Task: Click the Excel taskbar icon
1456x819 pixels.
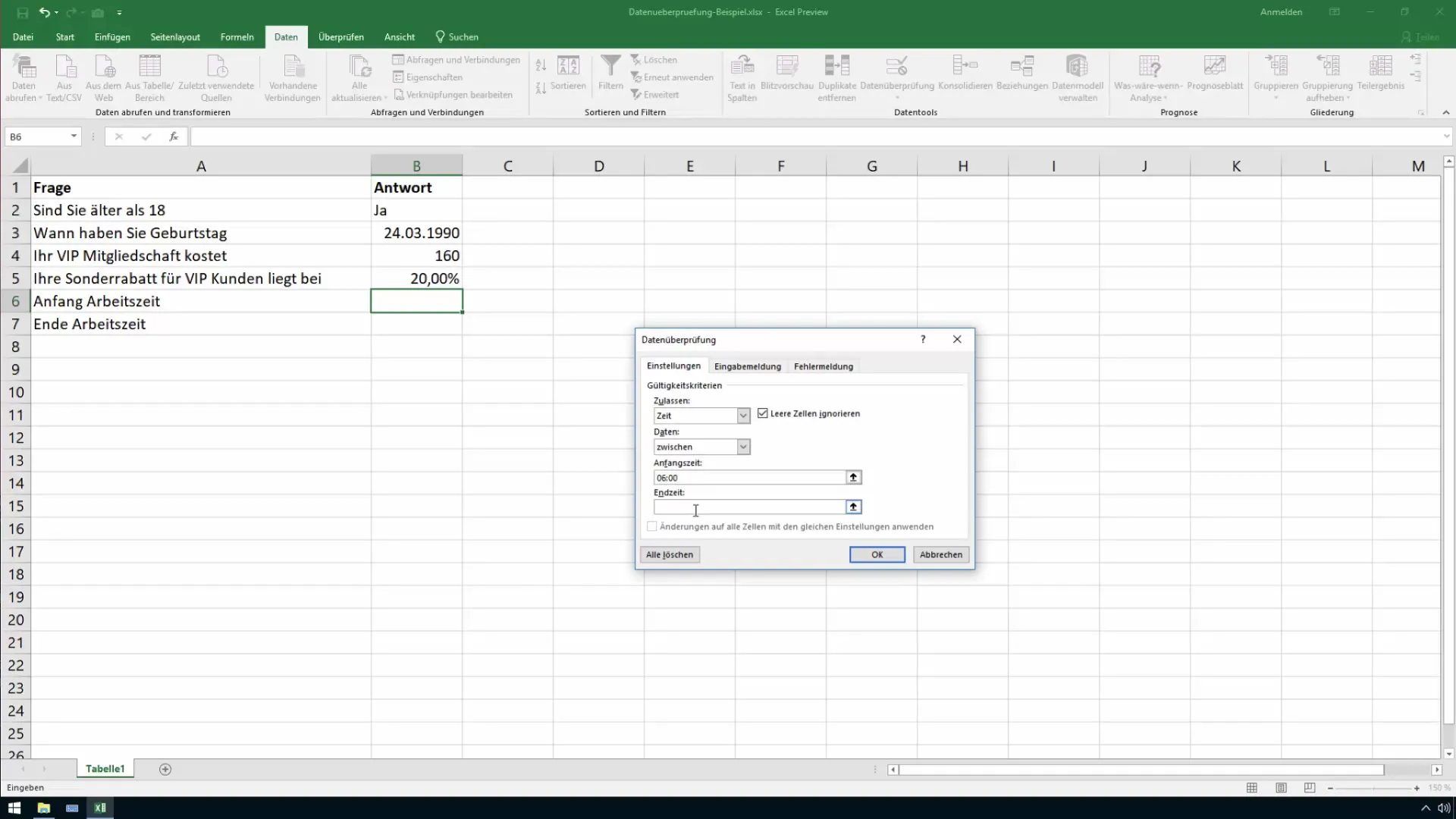Action: pyautogui.click(x=99, y=808)
